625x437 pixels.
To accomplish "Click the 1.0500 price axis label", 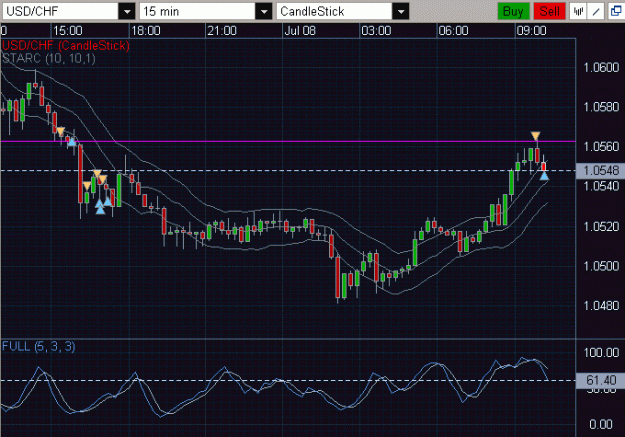I will 601,266.
